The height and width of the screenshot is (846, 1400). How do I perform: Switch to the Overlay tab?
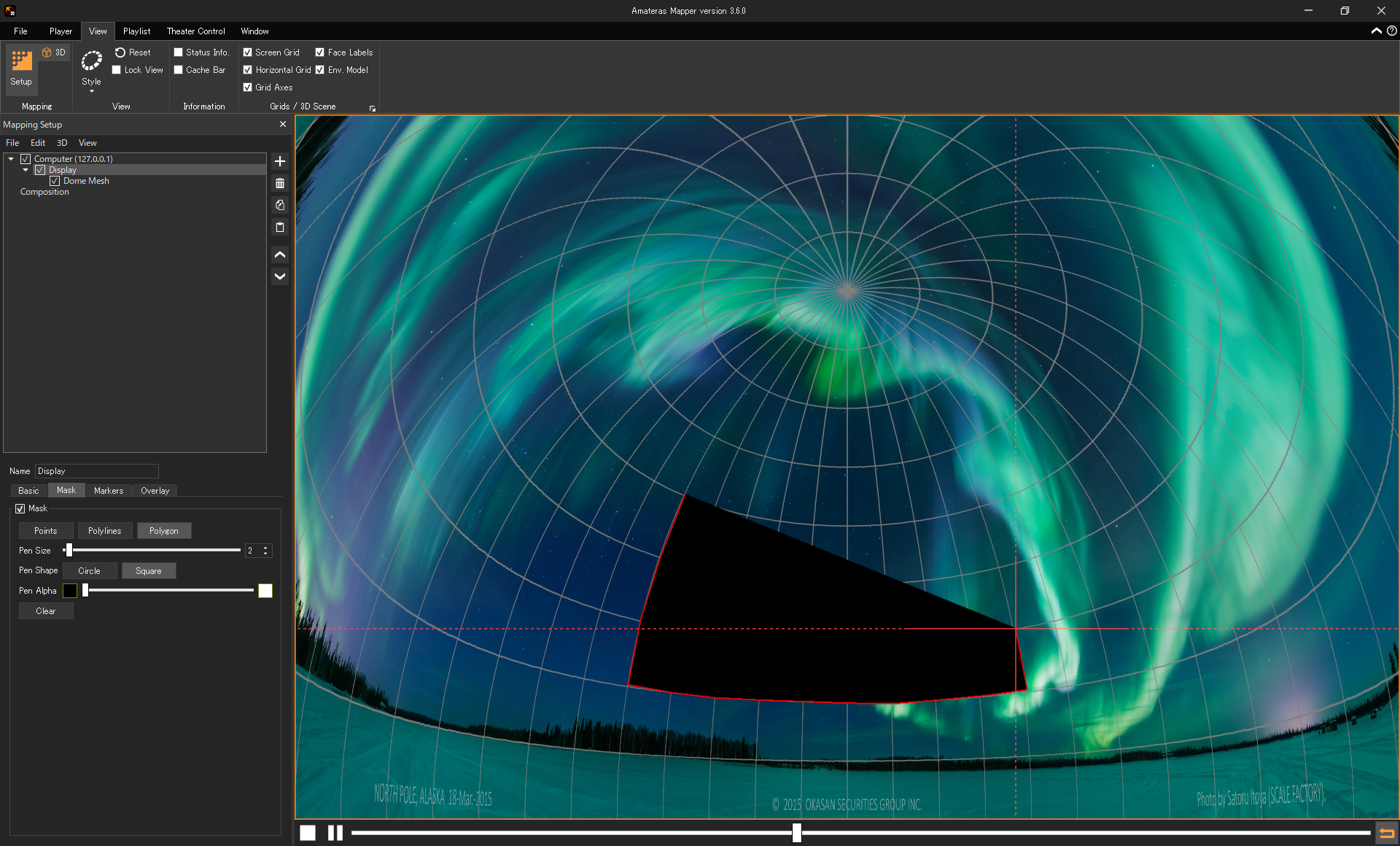155,491
